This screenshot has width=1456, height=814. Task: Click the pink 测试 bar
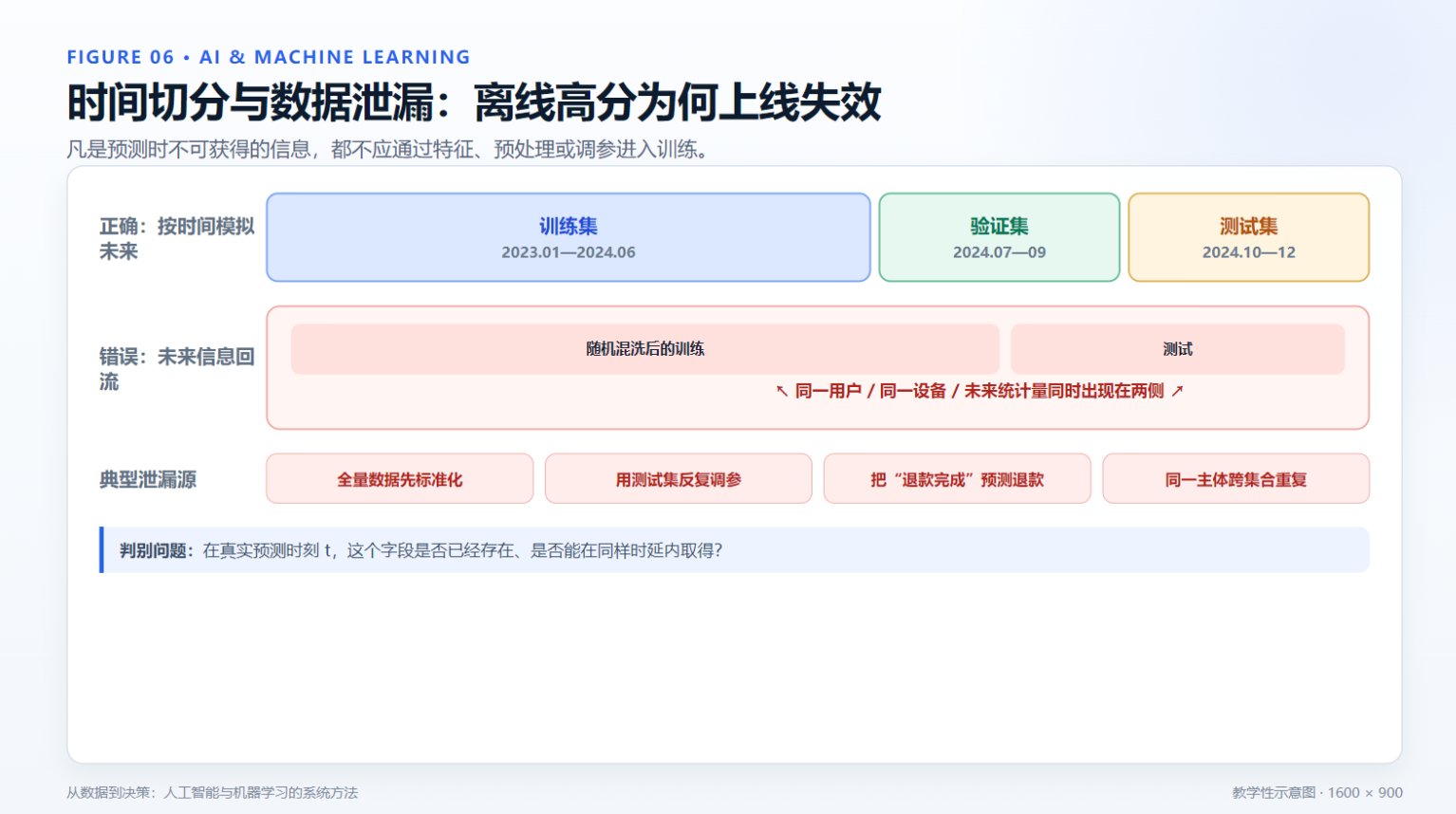tap(1178, 349)
